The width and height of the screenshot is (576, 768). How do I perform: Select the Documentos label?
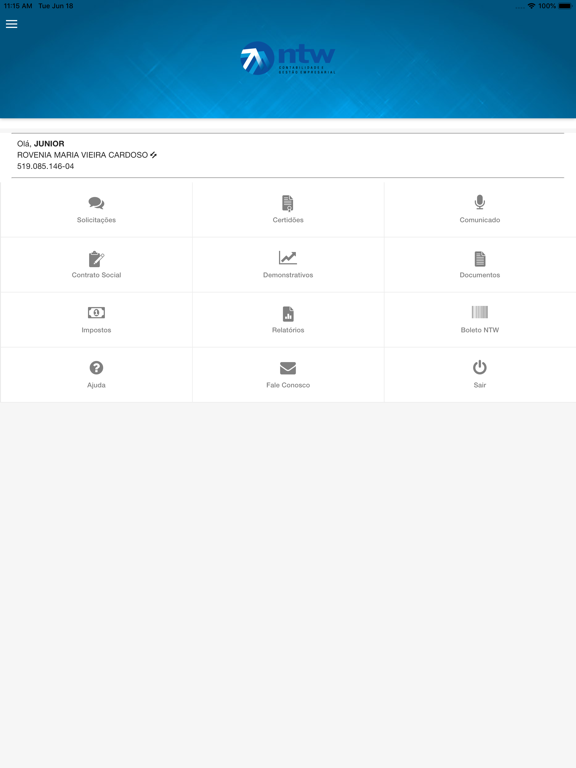[x=480, y=275]
